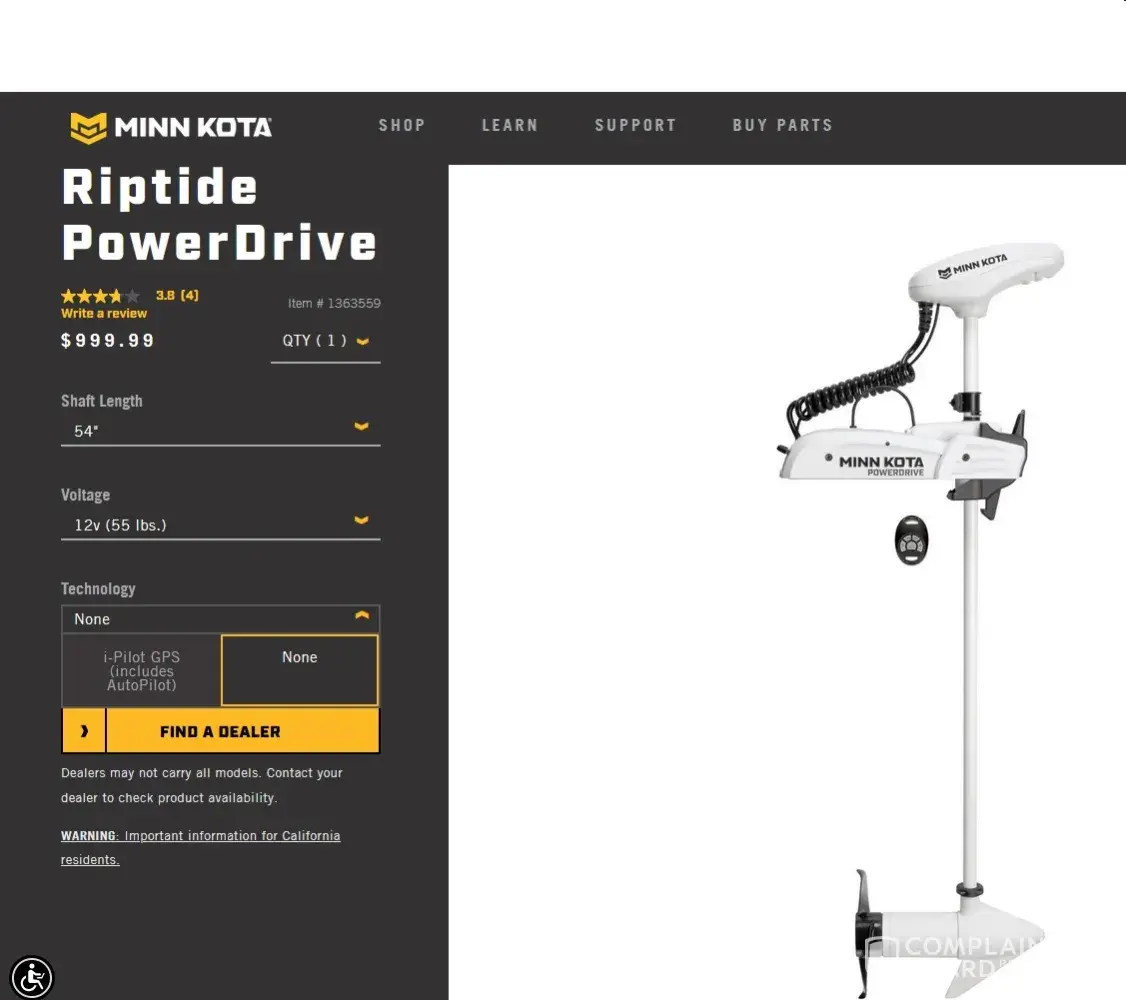Open the accessibility options icon

[x=32, y=977]
